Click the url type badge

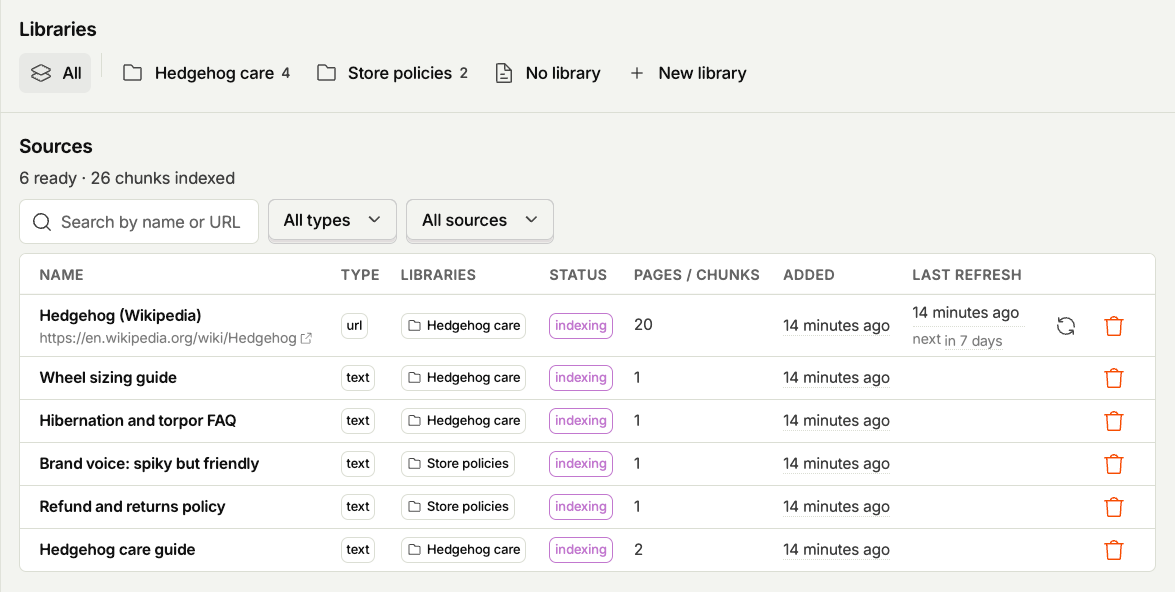tap(354, 326)
